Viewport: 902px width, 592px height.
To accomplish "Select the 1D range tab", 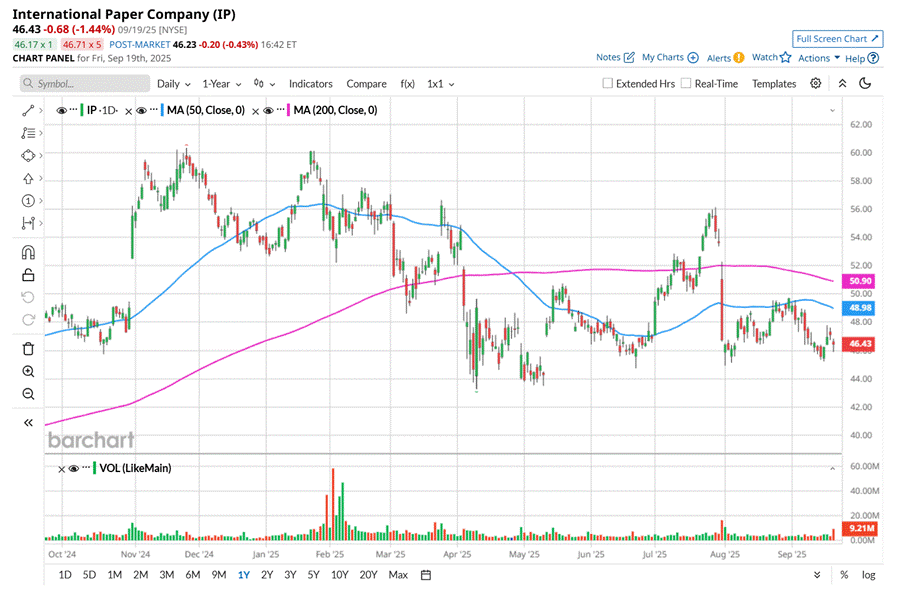I will (x=65, y=575).
